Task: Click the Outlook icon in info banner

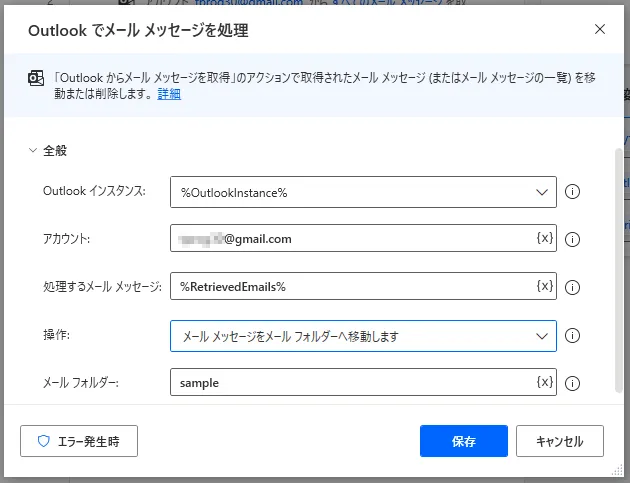Action: click(x=36, y=78)
